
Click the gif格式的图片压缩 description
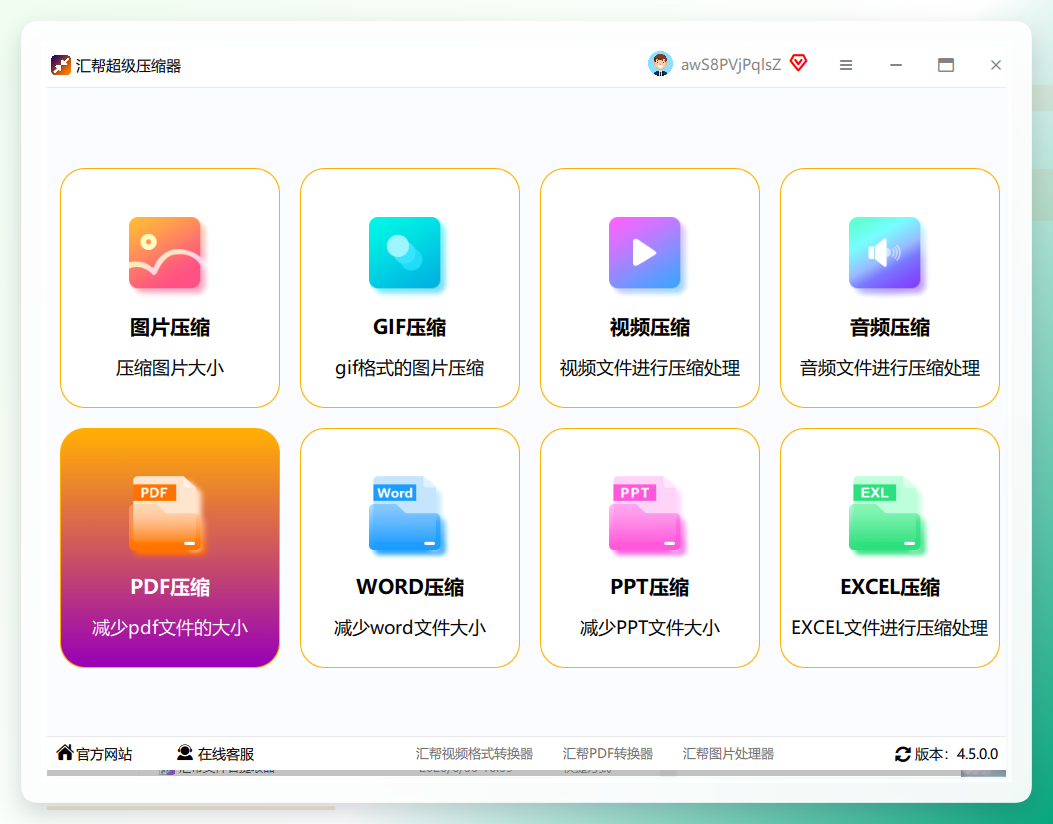point(410,368)
